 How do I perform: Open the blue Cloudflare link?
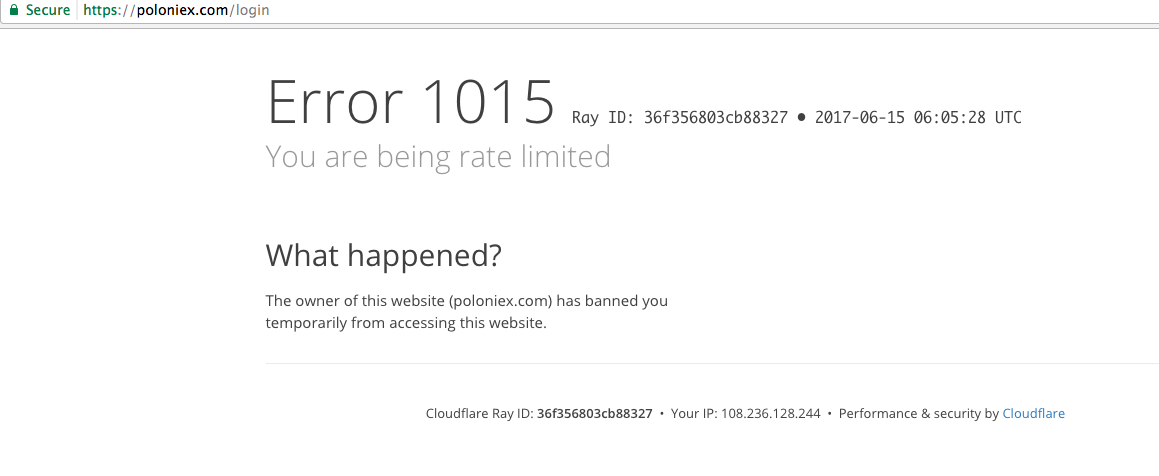tap(1033, 414)
